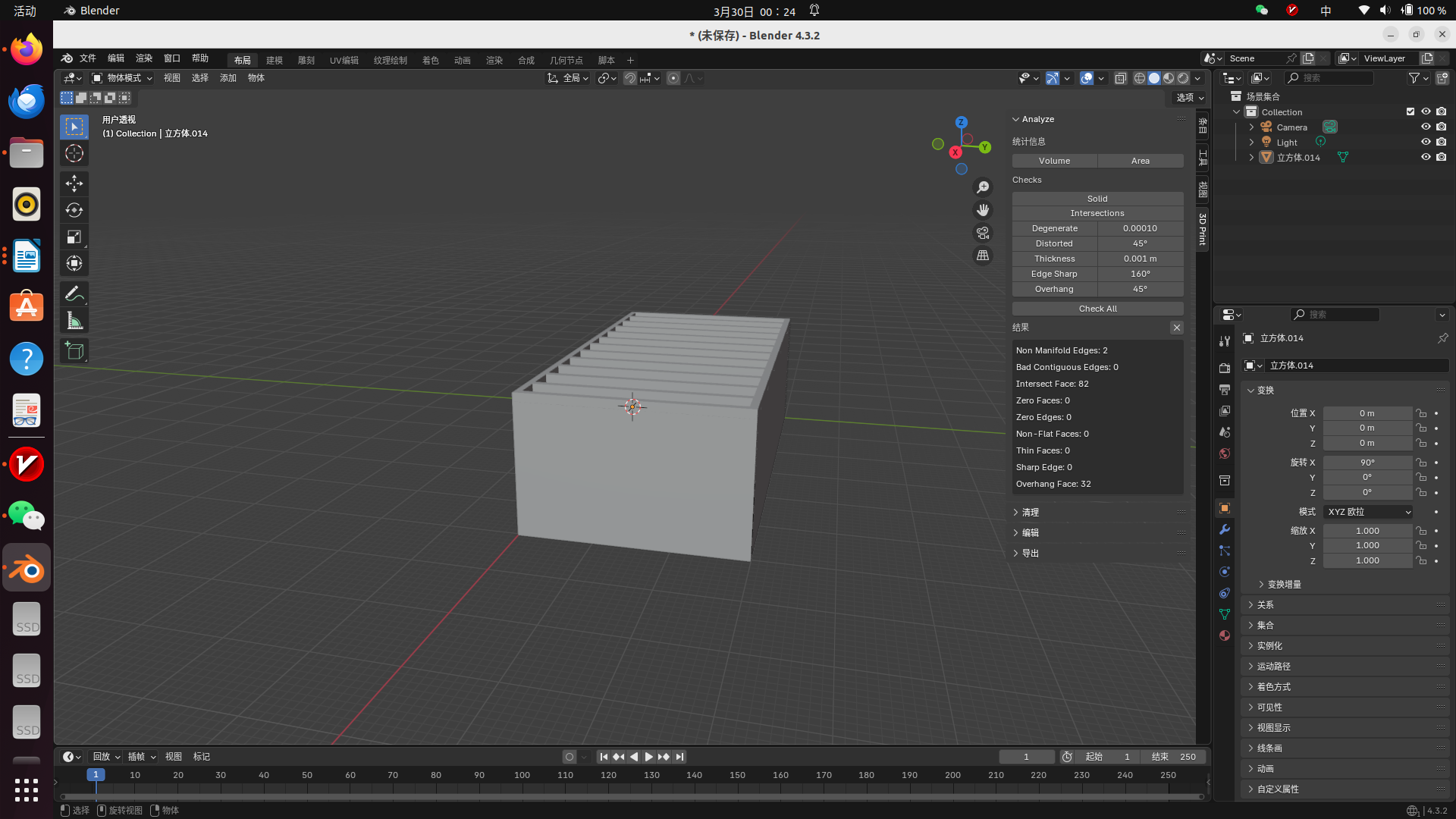The width and height of the screenshot is (1456, 819).
Task: Select the Rotate tool in toolbar
Action: click(x=74, y=210)
